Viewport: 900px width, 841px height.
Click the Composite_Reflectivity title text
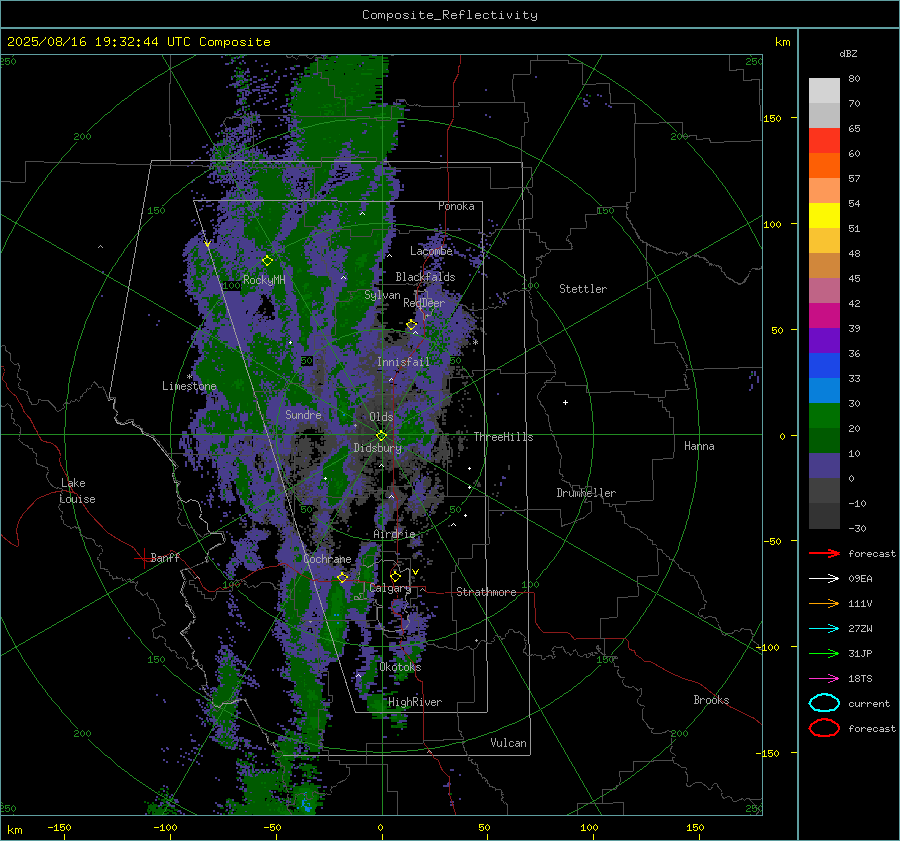click(x=449, y=15)
